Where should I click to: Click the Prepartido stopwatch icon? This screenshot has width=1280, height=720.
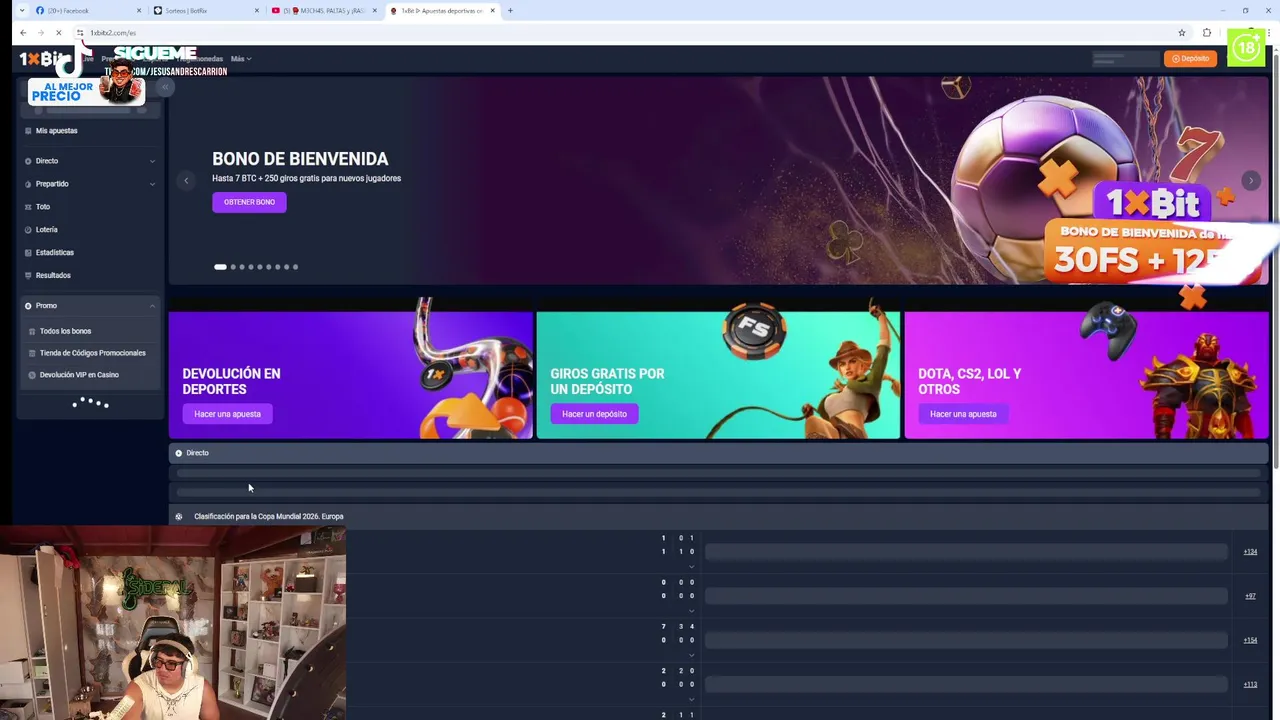[28, 184]
